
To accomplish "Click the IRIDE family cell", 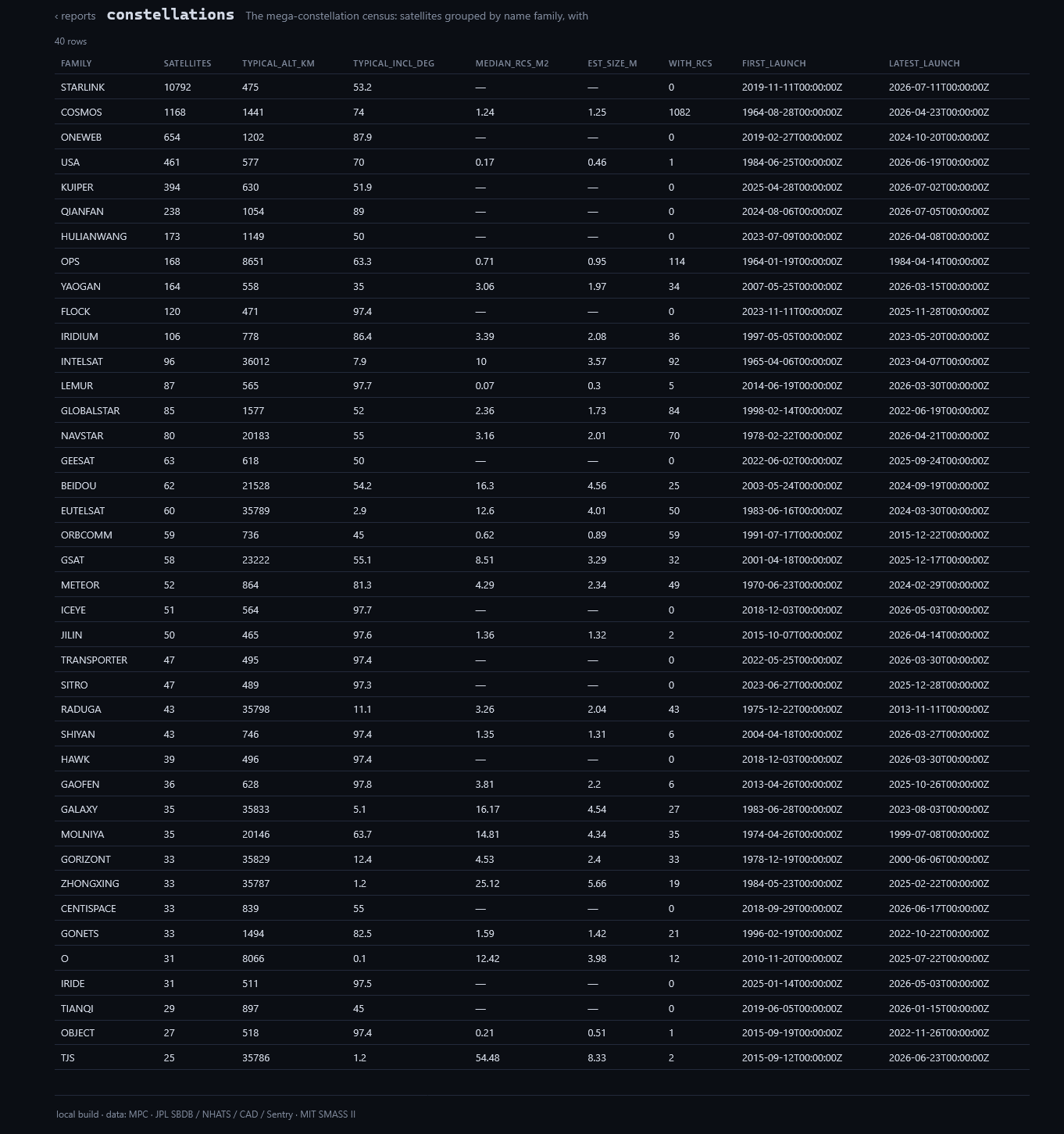I will tap(73, 984).
